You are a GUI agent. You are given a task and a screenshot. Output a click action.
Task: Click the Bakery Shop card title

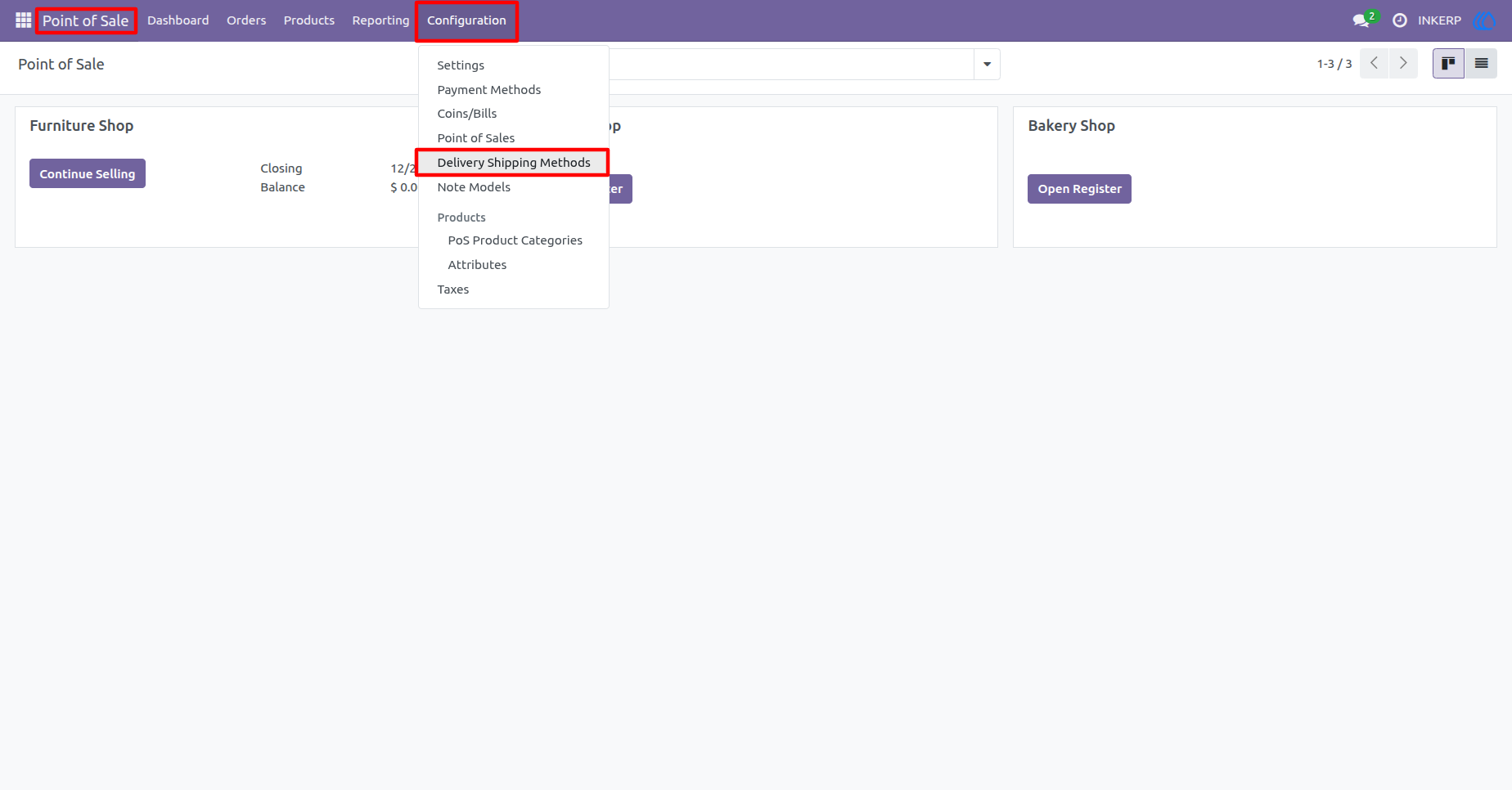pos(1071,126)
